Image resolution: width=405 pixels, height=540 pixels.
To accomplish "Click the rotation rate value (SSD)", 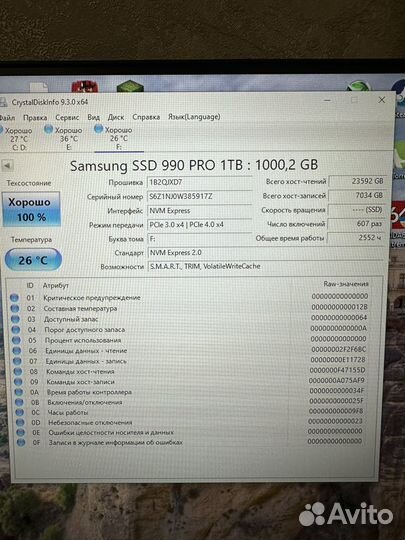I will coord(356,209).
